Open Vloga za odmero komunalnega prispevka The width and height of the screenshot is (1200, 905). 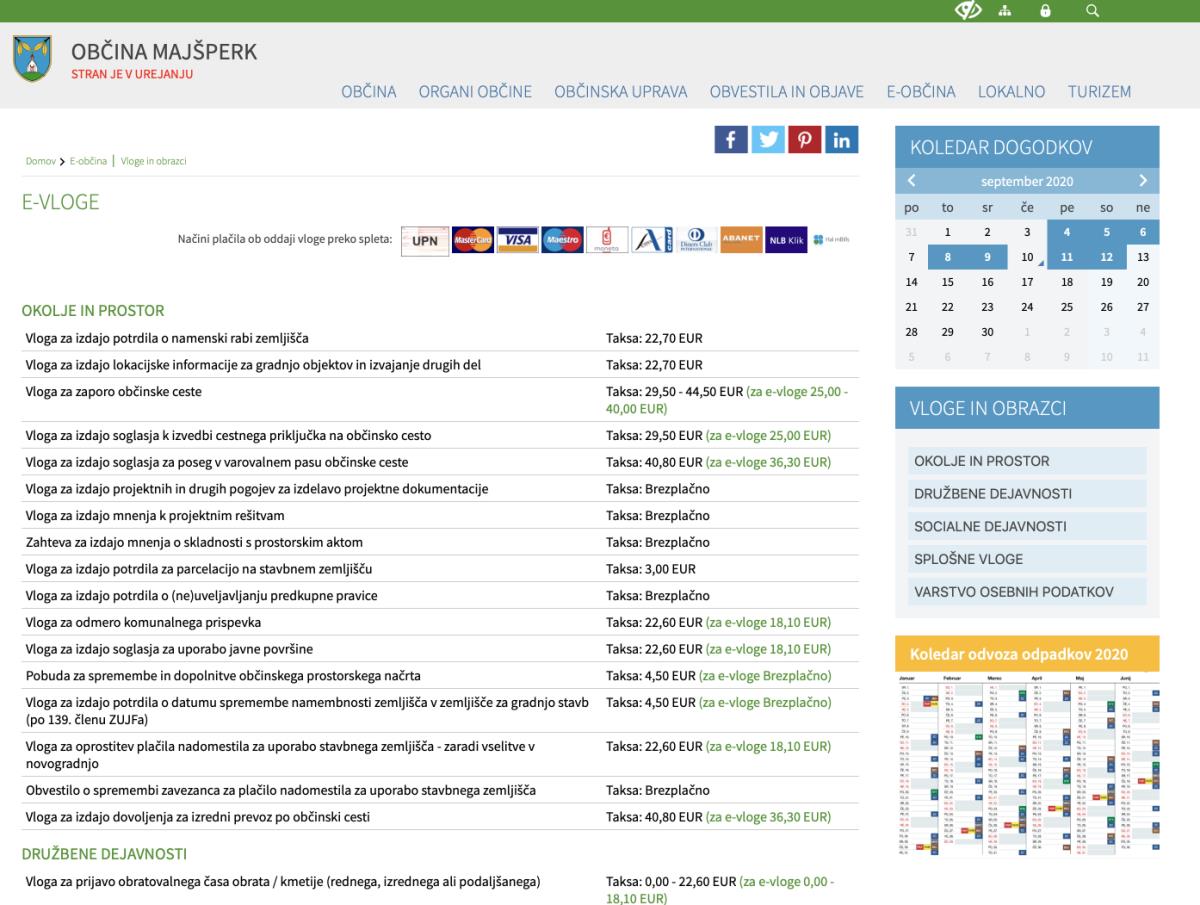pos(143,622)
